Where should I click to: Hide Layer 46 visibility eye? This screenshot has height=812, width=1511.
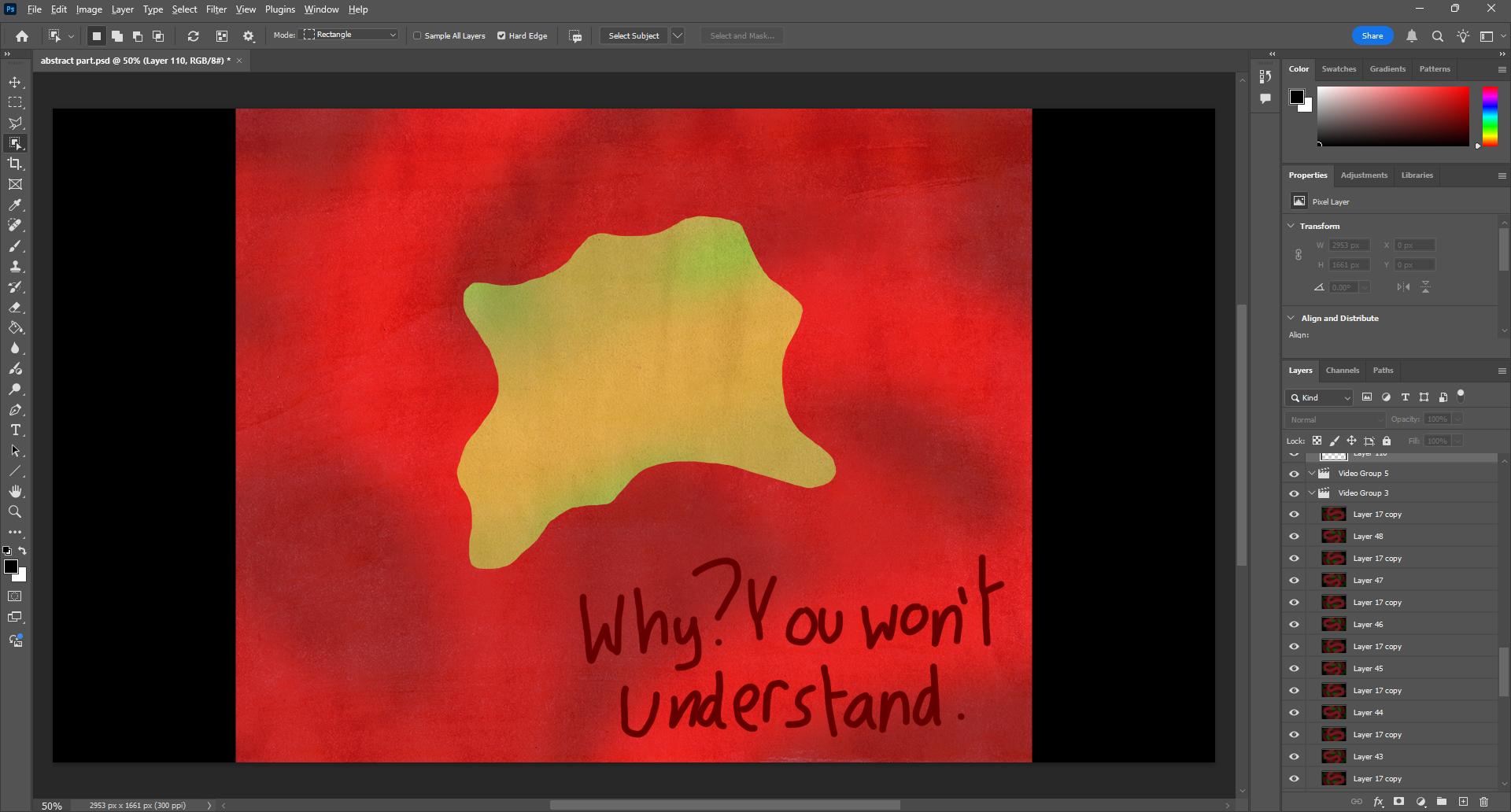[1294, 625]
